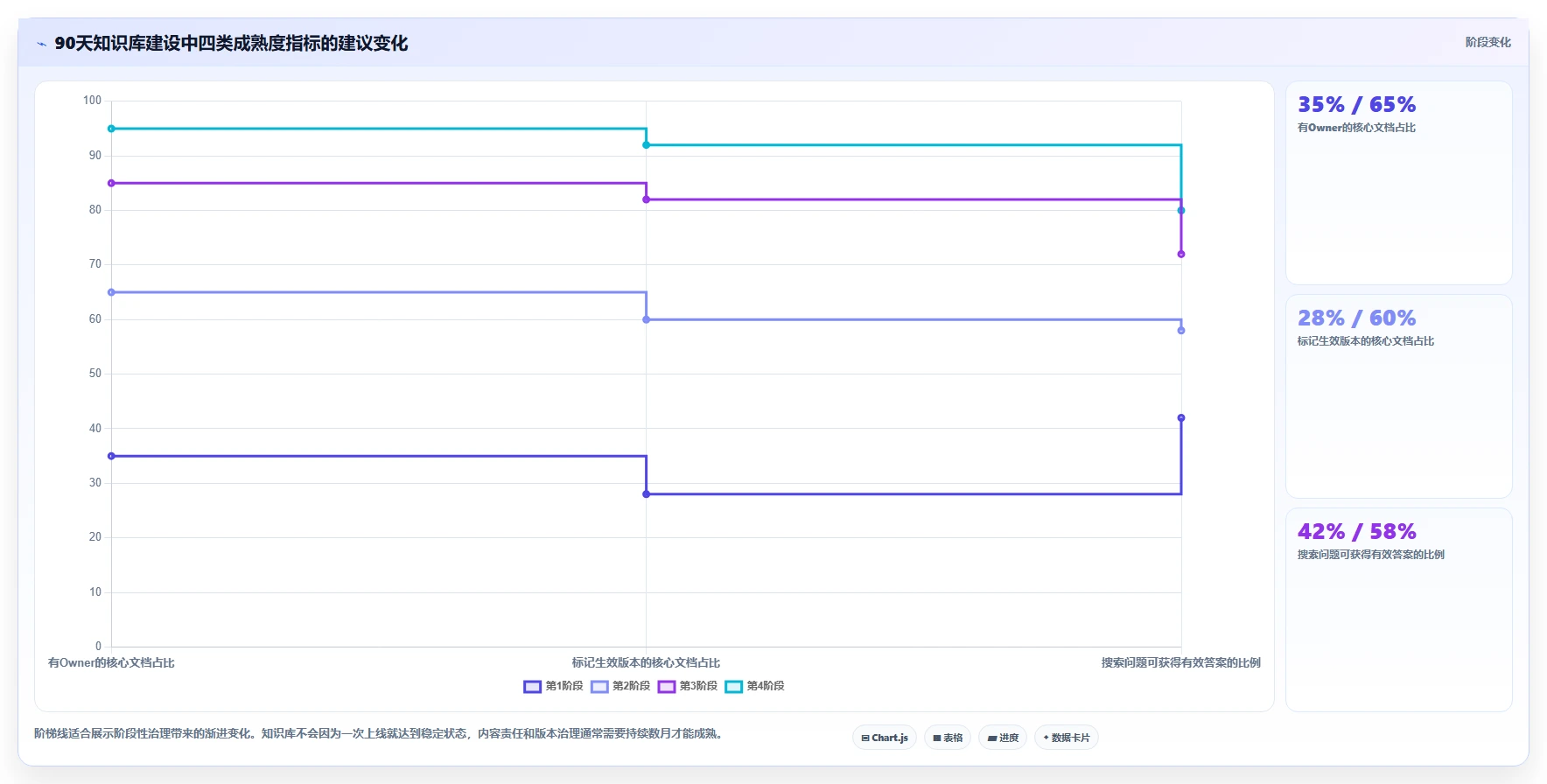Click the card caption 有Owner的核心文档占比

tap(1356, 128)
